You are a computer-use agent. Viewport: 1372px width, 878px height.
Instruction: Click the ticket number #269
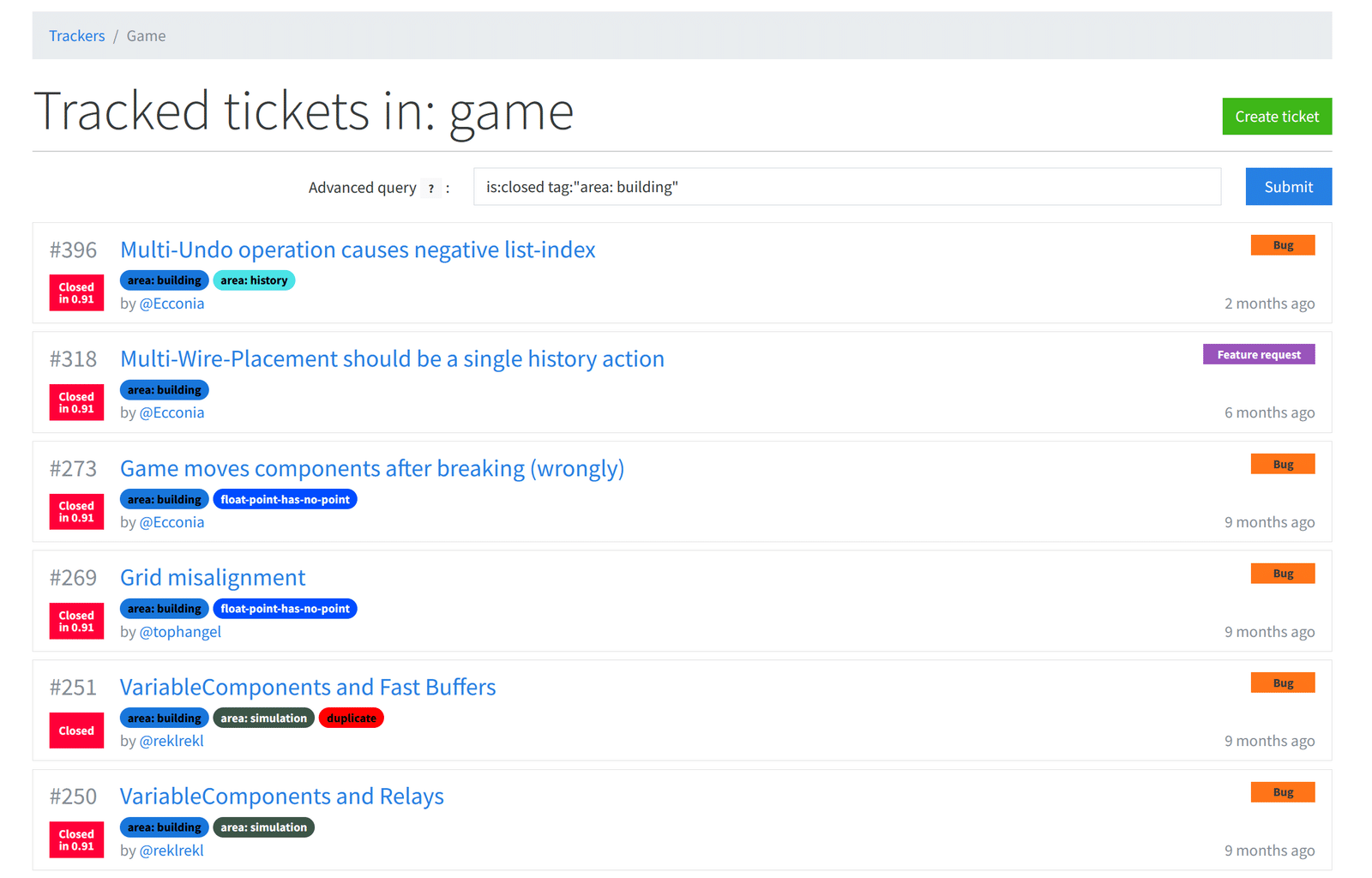coord(73,578)
